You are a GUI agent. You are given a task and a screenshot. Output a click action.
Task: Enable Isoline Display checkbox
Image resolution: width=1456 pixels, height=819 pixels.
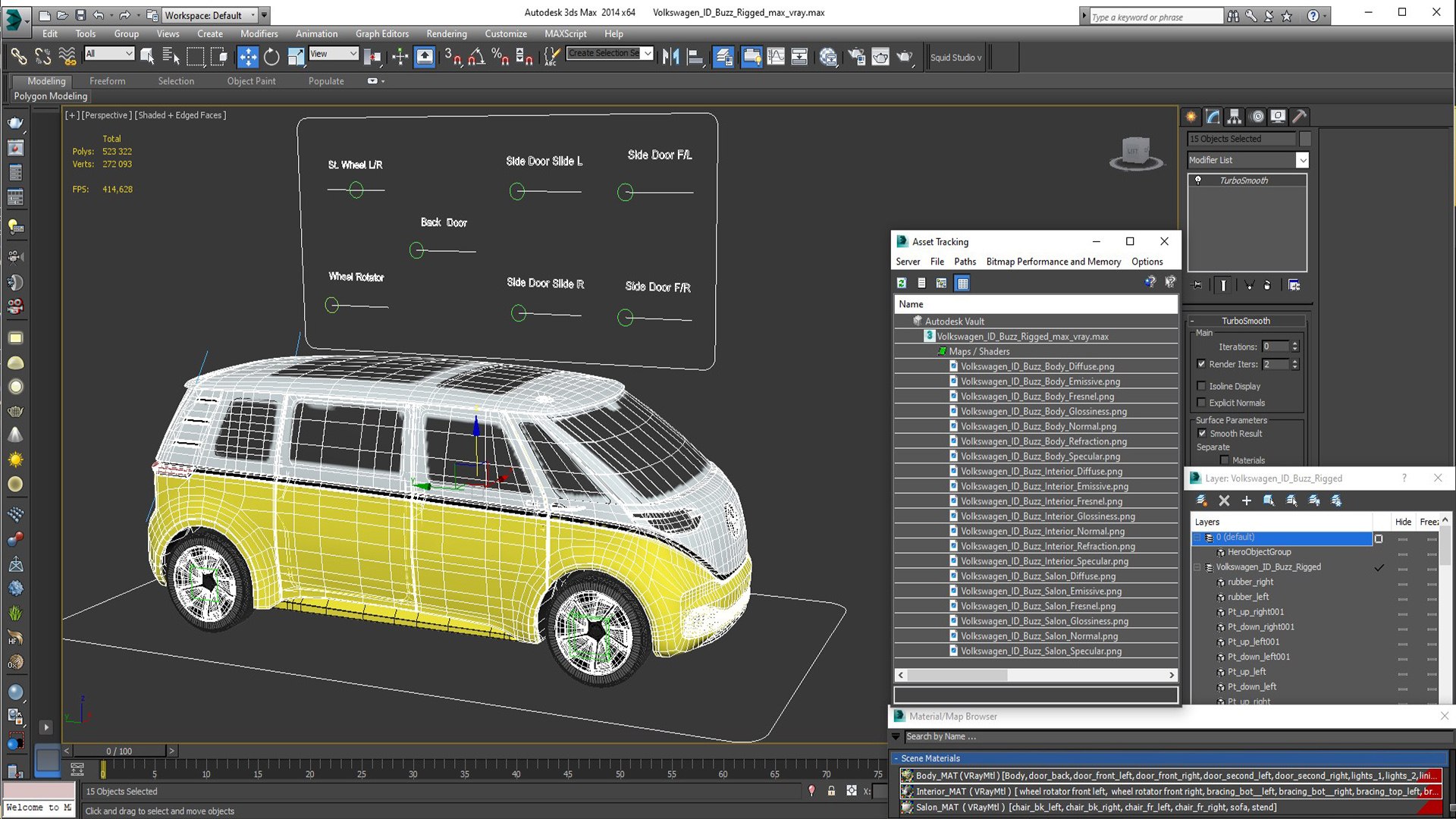click(1201, 386)
